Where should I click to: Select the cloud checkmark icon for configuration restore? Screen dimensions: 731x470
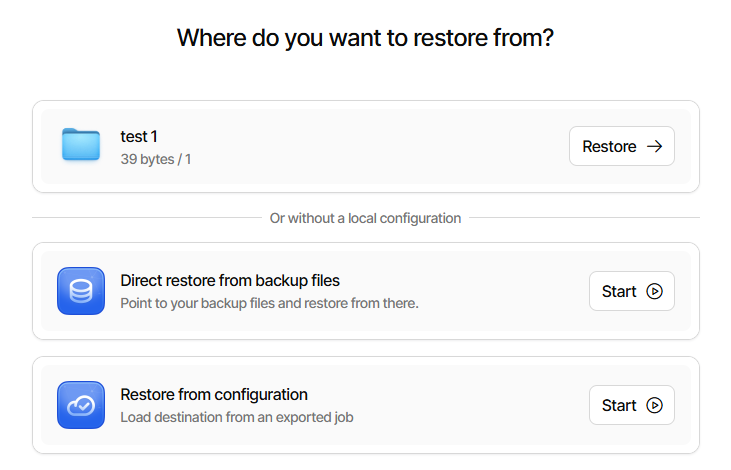81,405
